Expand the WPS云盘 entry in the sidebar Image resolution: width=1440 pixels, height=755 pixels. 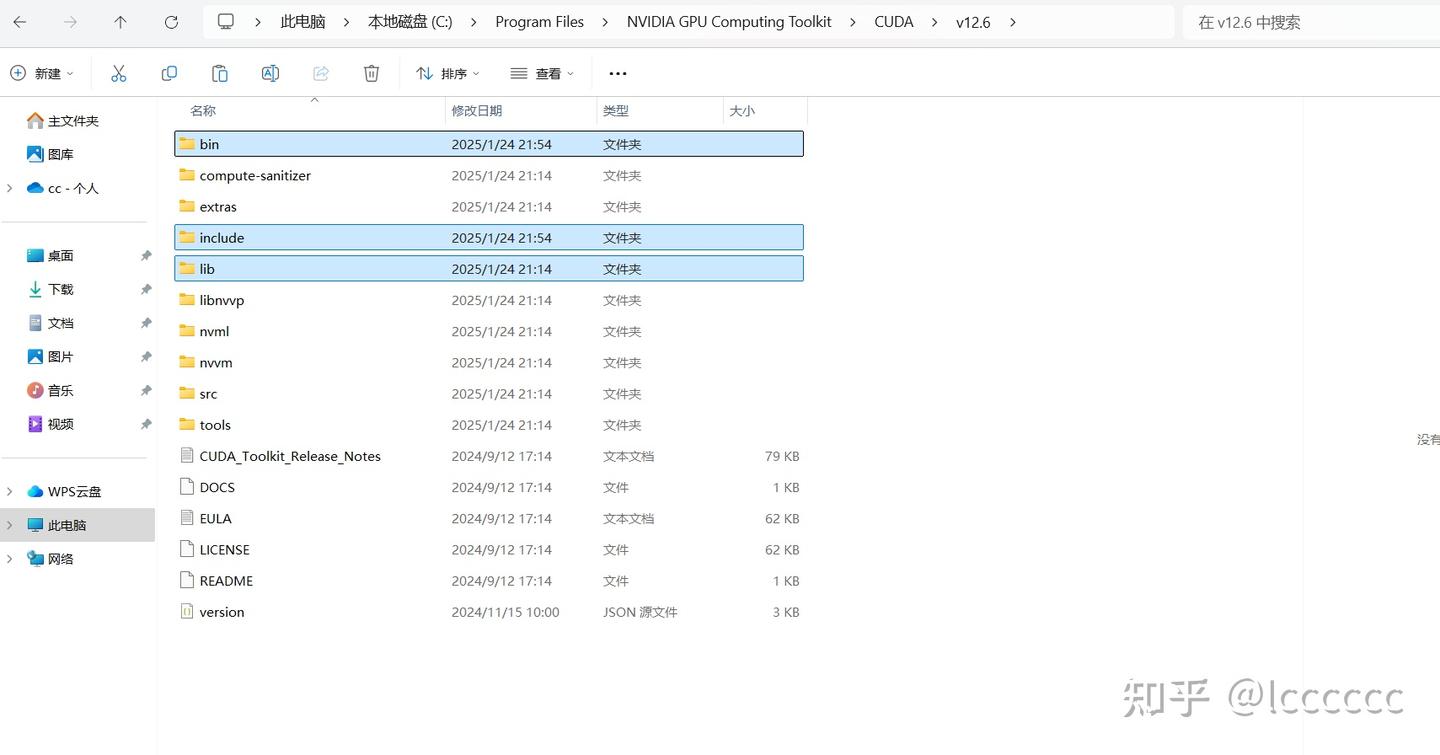click(9, 491)
